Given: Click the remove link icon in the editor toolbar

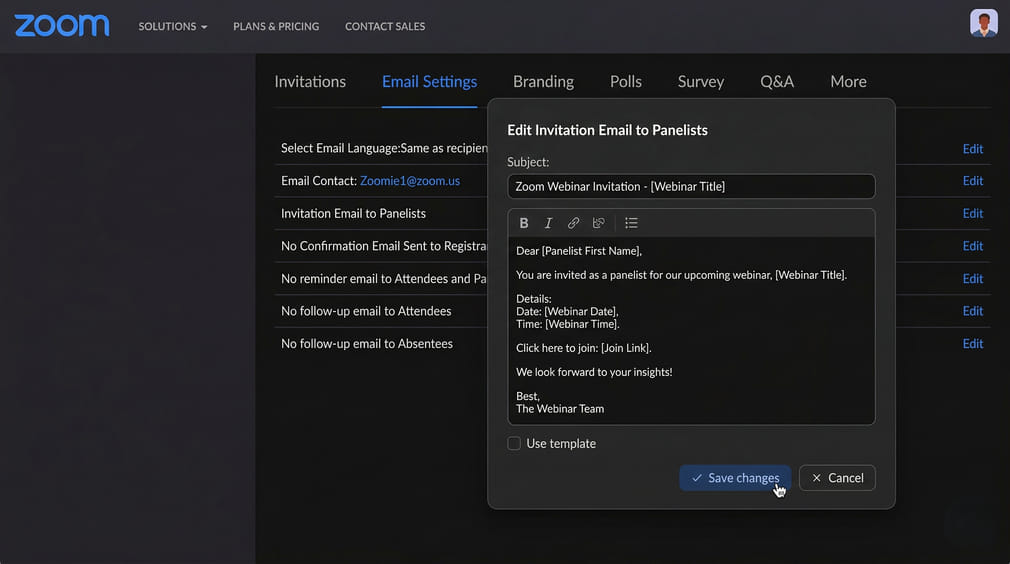Looking at the screenshot, I should pyautogui.click(x=598, y=223).
